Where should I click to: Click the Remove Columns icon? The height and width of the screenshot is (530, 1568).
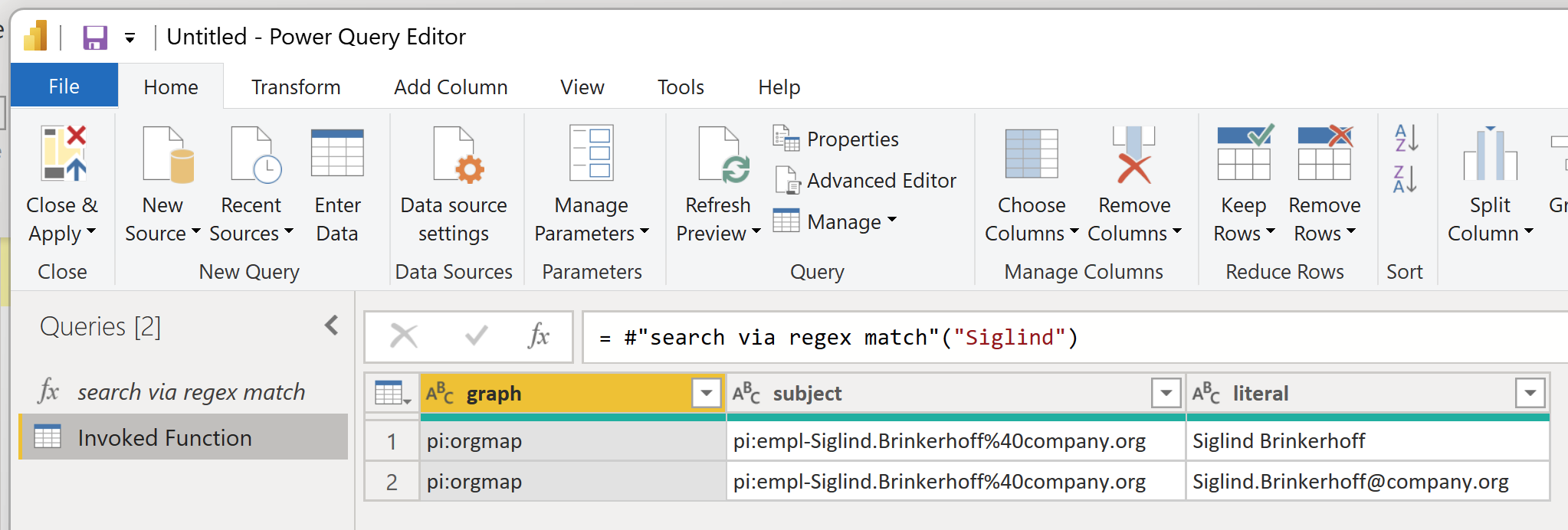[1133, 155]
